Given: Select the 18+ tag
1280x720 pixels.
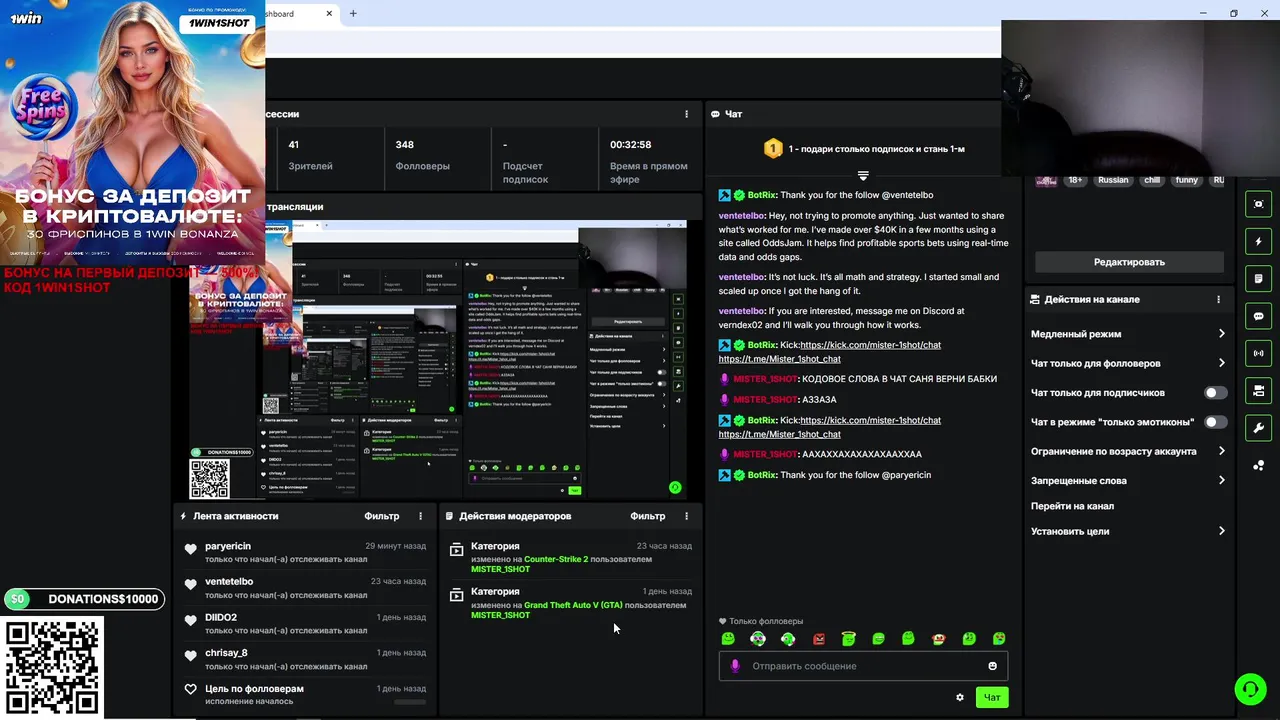Looking at the screenshot, I should click(1075, 181).
